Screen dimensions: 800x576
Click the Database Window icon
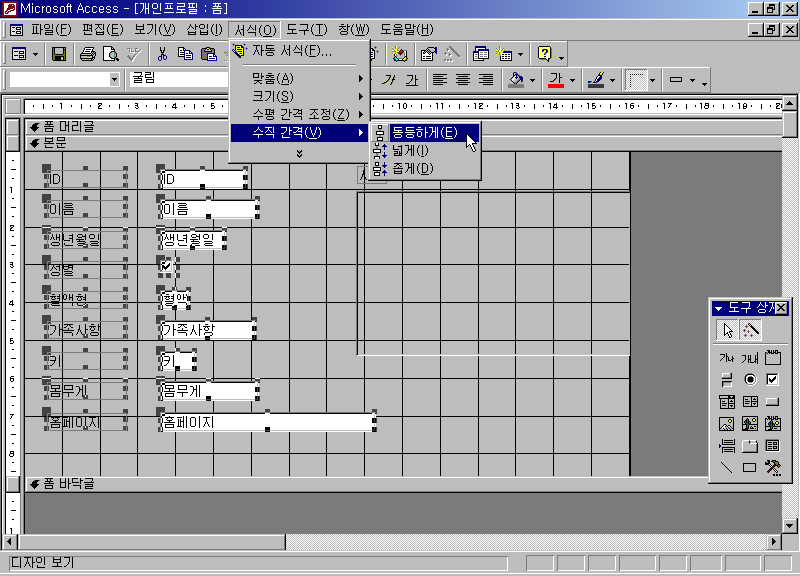click(x=481, y=54)
